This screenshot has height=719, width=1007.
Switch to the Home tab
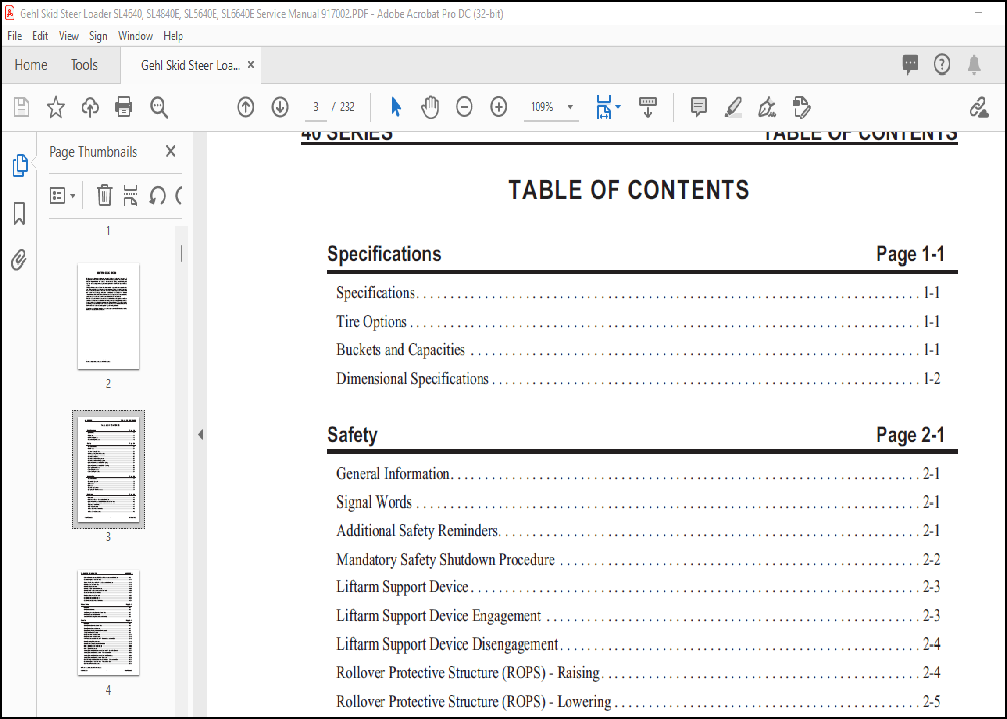pyautogui.click(x=31, y=65)
